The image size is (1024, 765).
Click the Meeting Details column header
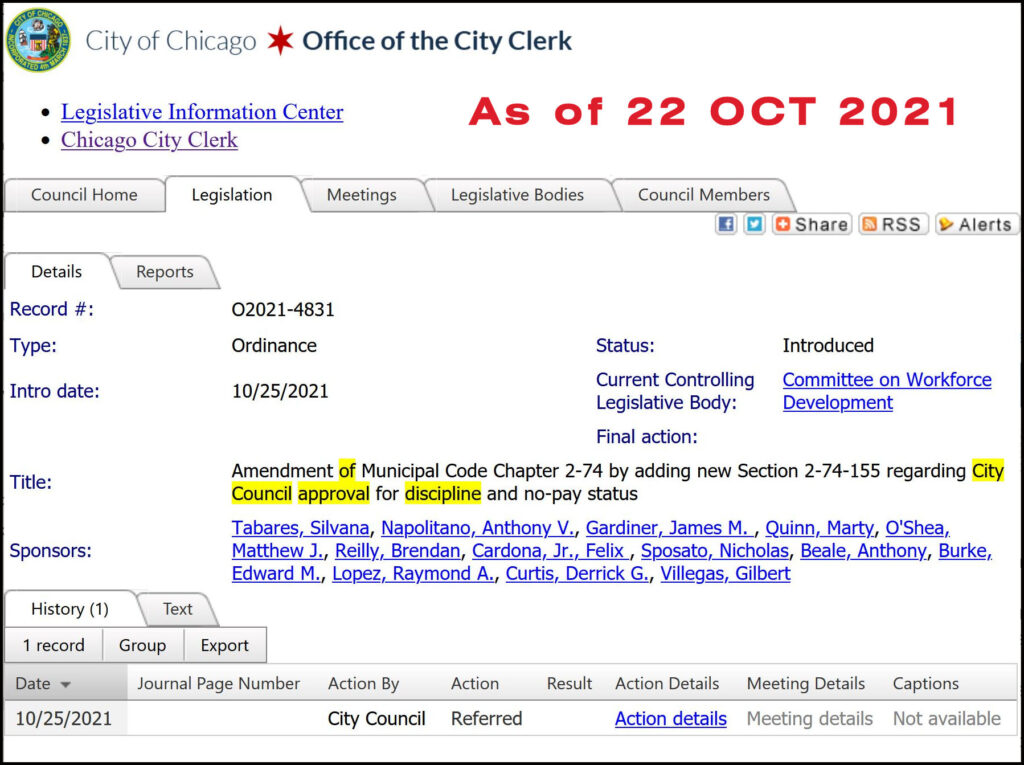coord(806,684)
